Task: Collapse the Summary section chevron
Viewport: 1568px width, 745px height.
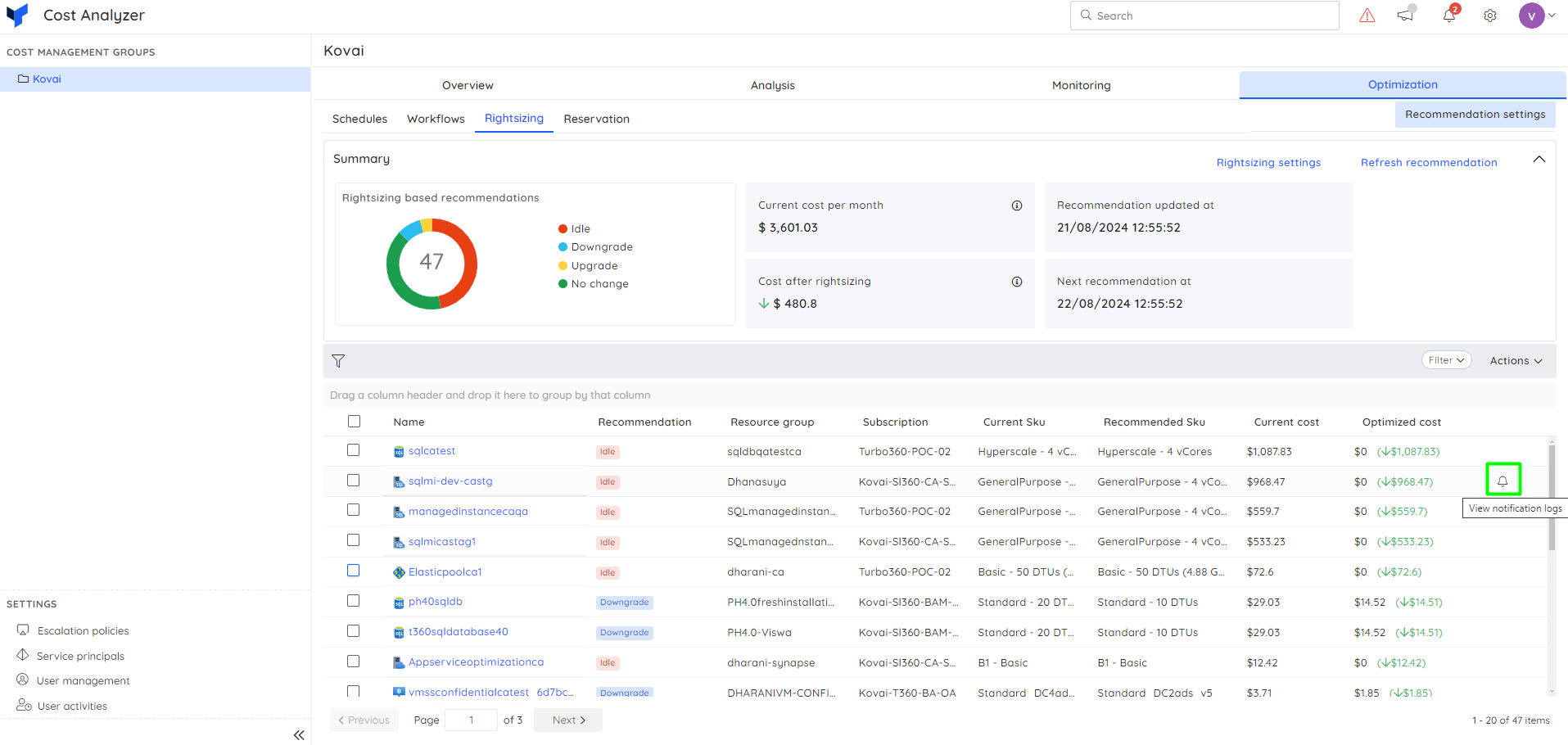Action: tap(1539, 160)
